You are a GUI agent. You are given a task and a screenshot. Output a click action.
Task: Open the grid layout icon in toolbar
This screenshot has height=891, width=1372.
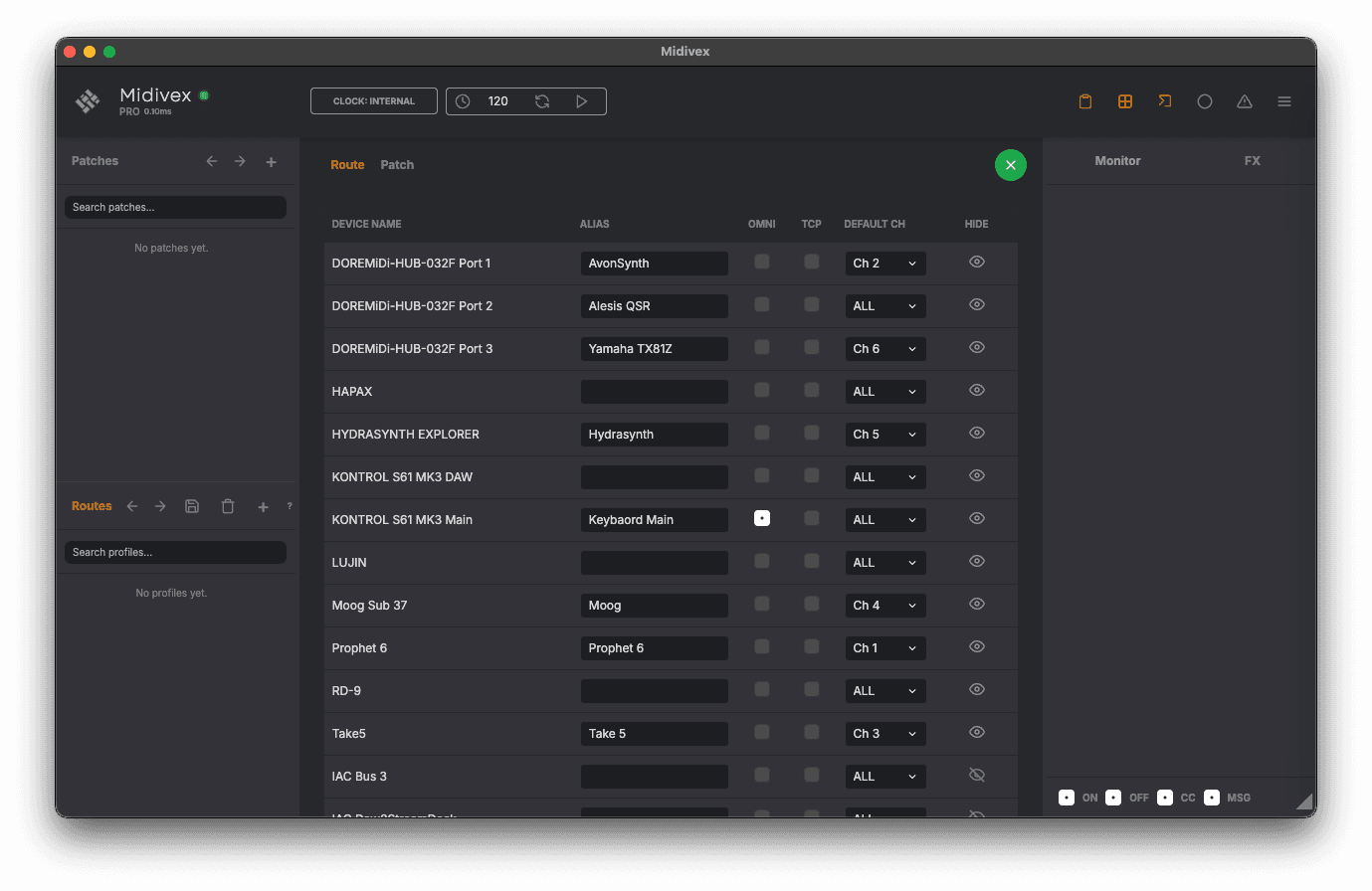click(1125, 101)
